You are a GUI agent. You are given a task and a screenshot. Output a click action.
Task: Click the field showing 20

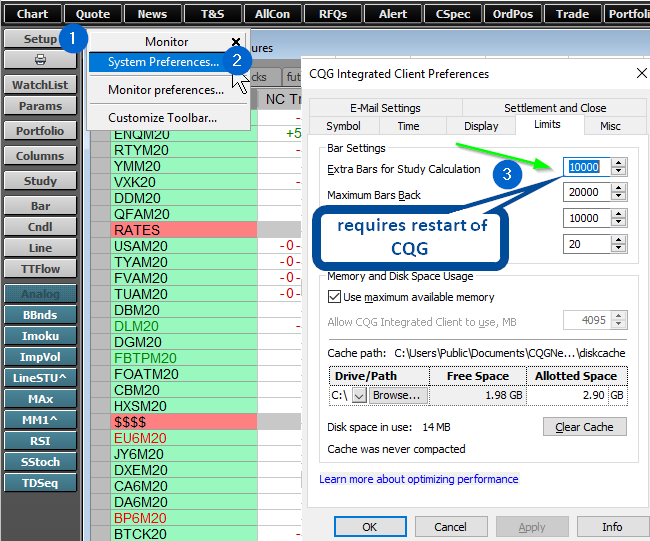(x=587, y=244)
